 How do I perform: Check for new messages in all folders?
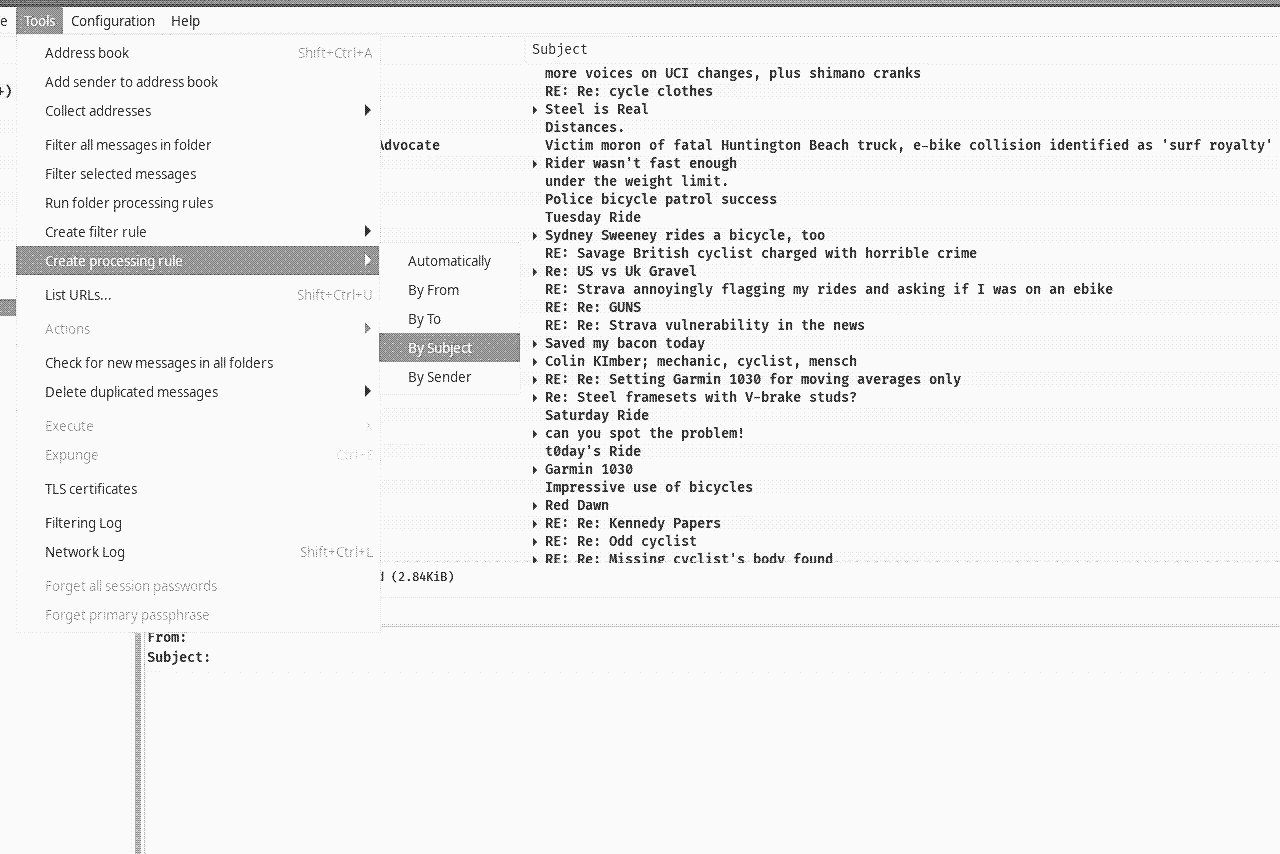(198, 363)
